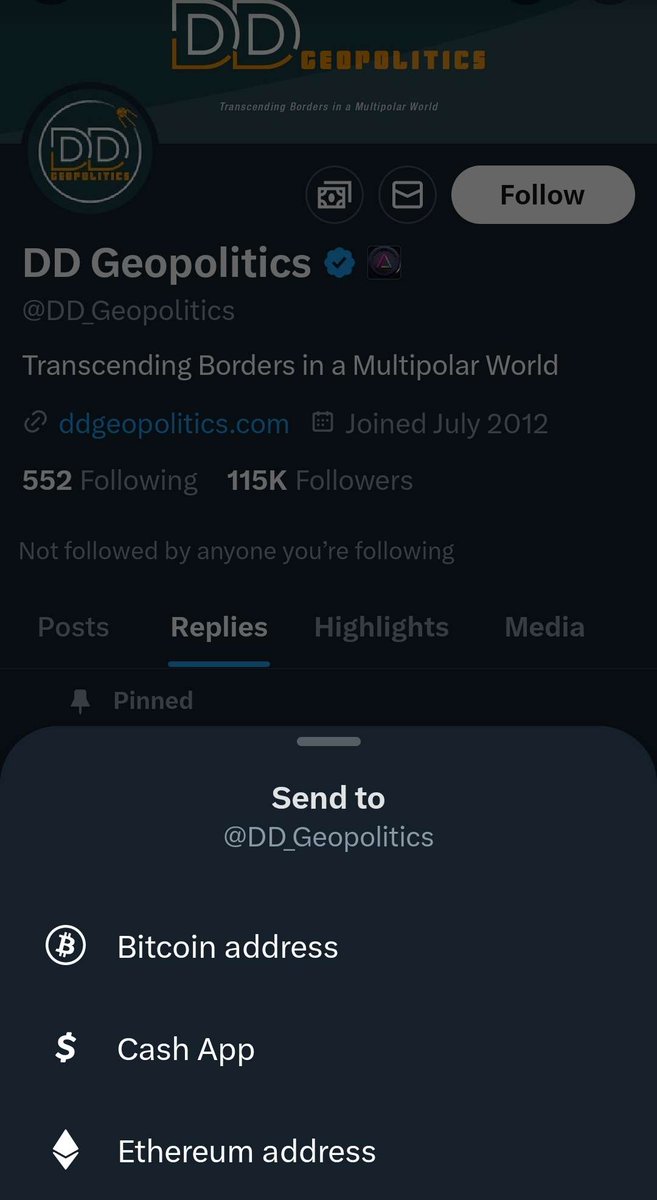Click the pin icon beside Pinned
Viewport: 657px width, 1200px height.
[80, 701]
